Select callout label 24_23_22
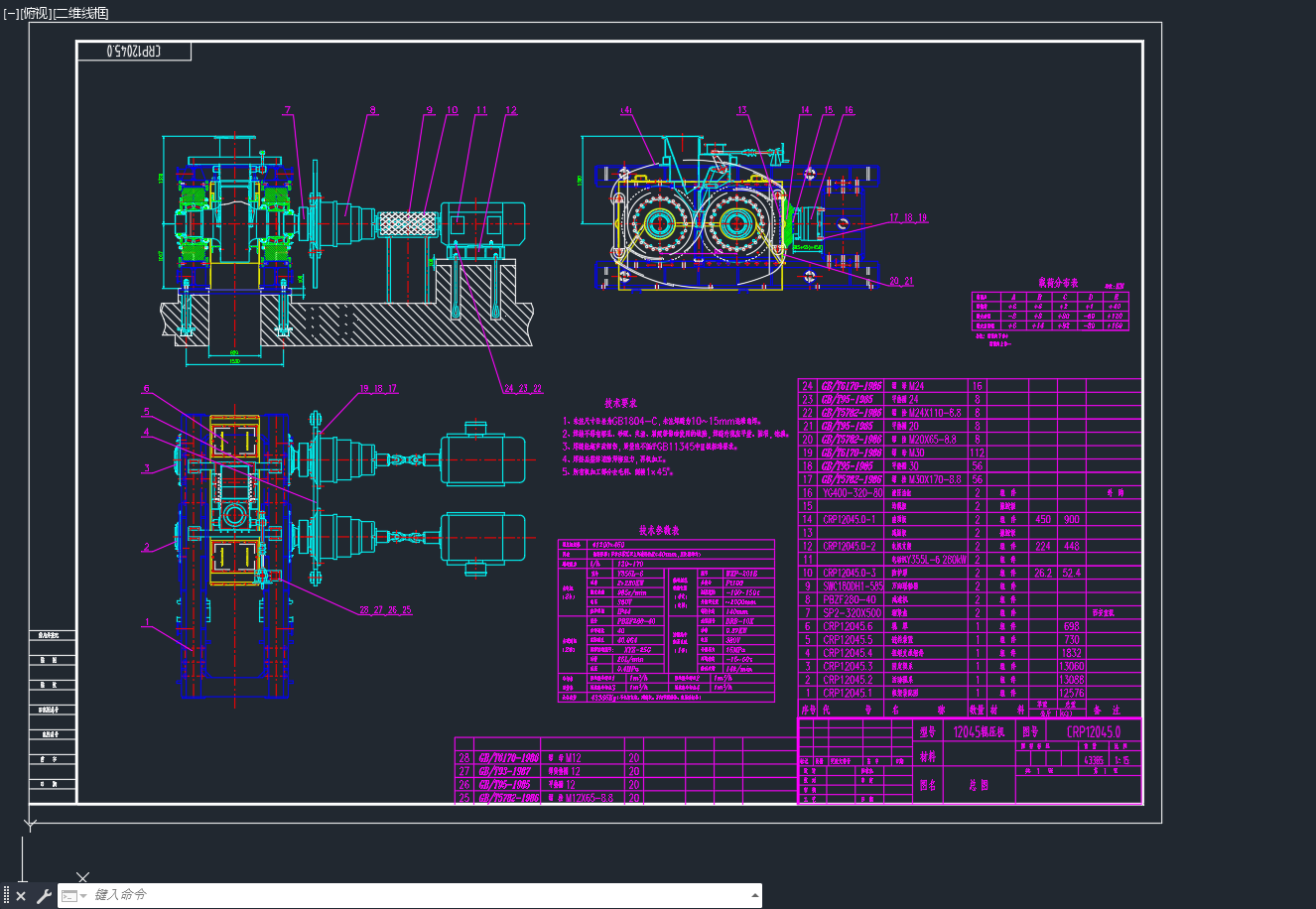1316x909 pixels. click(523, 389)
